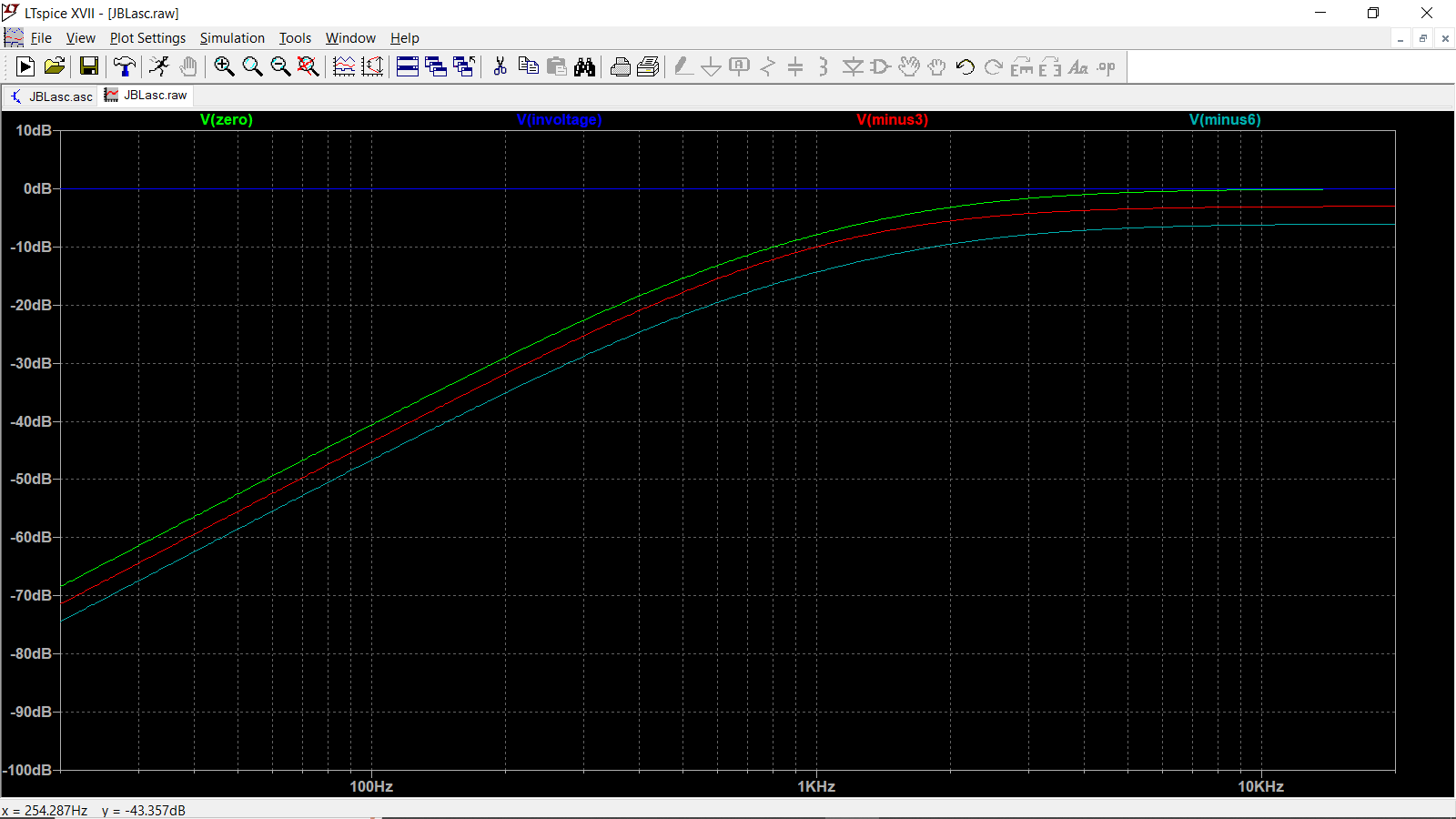Click the Cascade Windows icon
Viewport: 1456px width, 819px height.
[436, 66]
